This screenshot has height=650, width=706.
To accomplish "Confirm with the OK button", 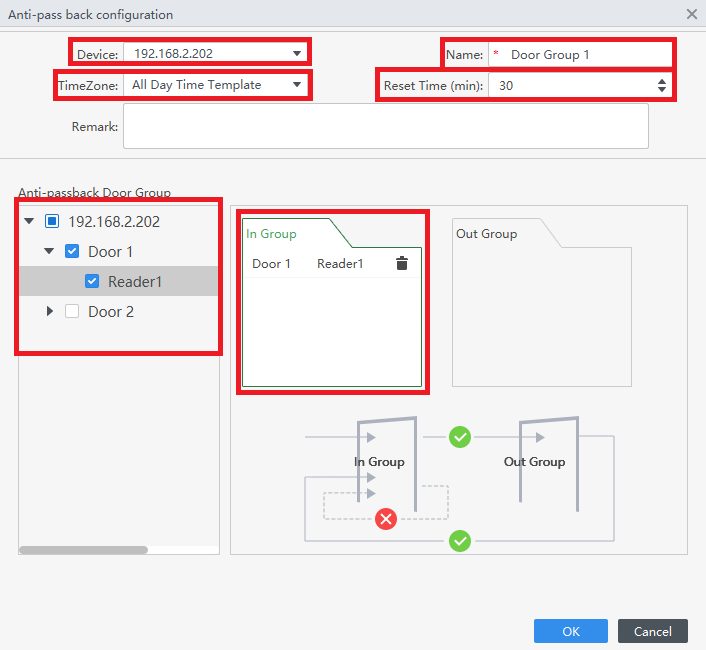I will click(570, 631).
